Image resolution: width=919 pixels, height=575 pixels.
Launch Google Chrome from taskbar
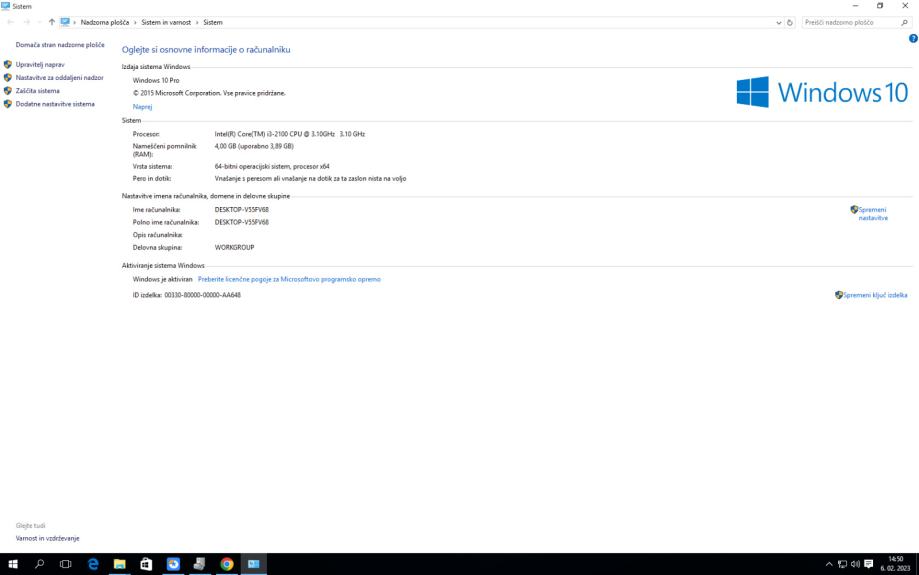[227, 564]
